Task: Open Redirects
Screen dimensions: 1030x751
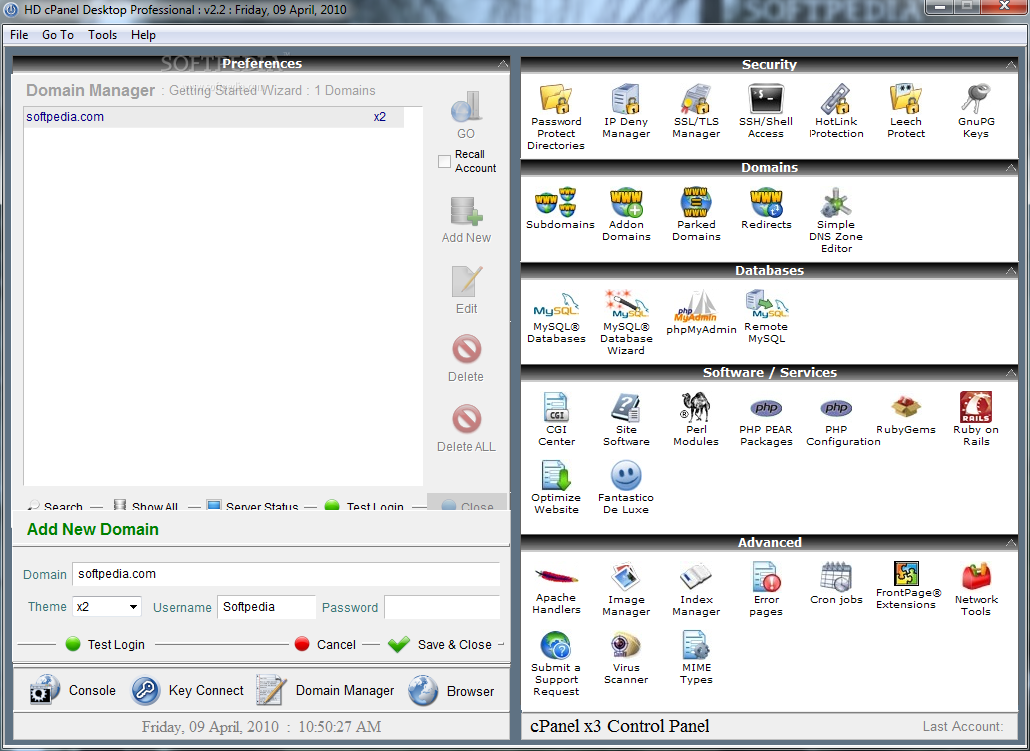Action: click(766, 208)
